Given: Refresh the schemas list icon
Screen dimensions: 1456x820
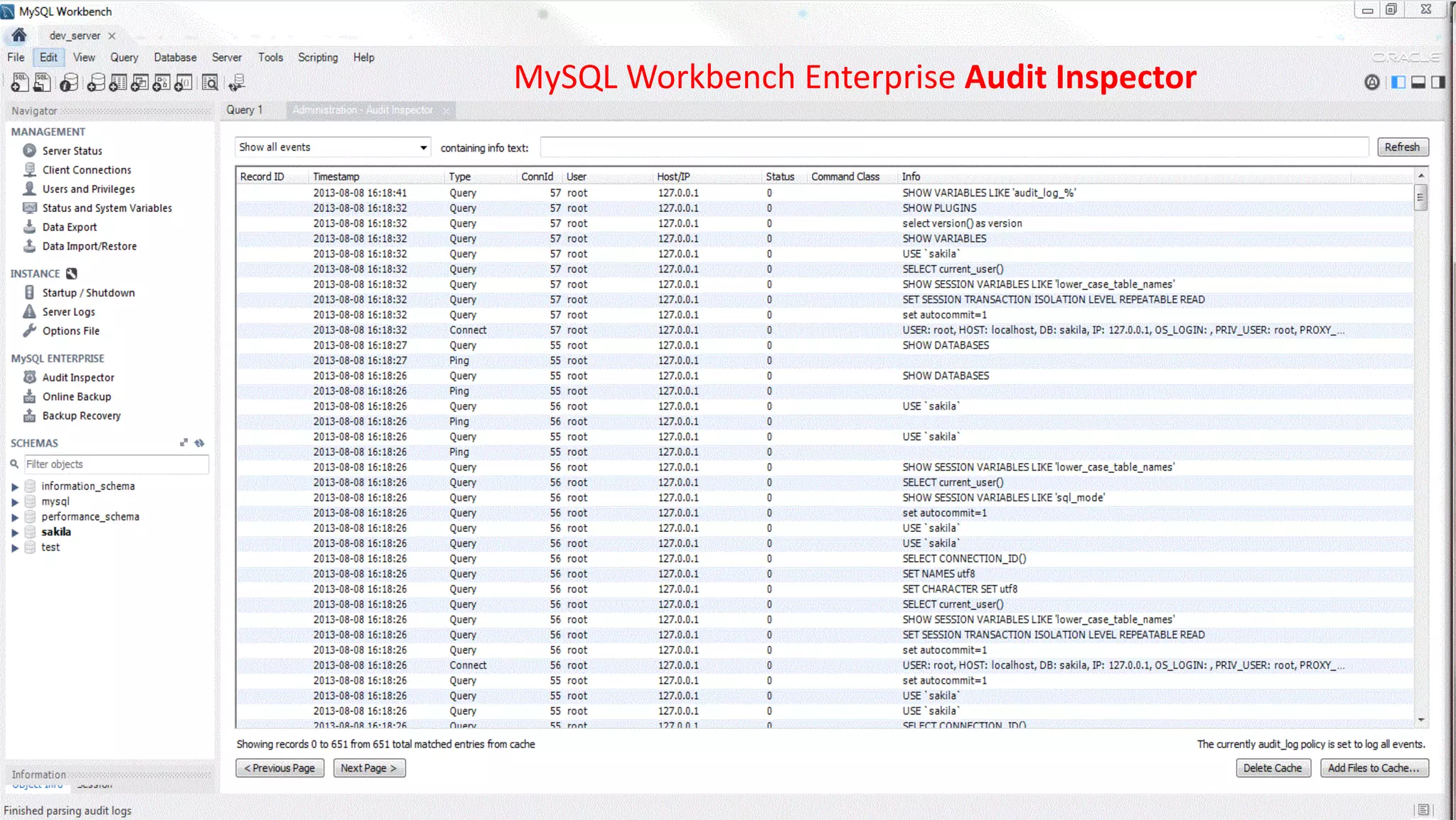Looking at the screenshot, I should pyautogui.click(x=200, y=442).
